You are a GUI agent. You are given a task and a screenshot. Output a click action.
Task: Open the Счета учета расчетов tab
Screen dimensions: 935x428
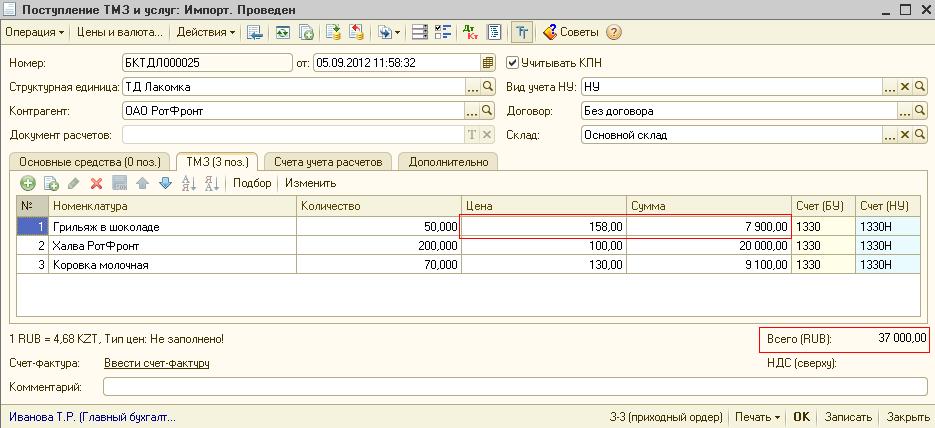click(328, 161)
